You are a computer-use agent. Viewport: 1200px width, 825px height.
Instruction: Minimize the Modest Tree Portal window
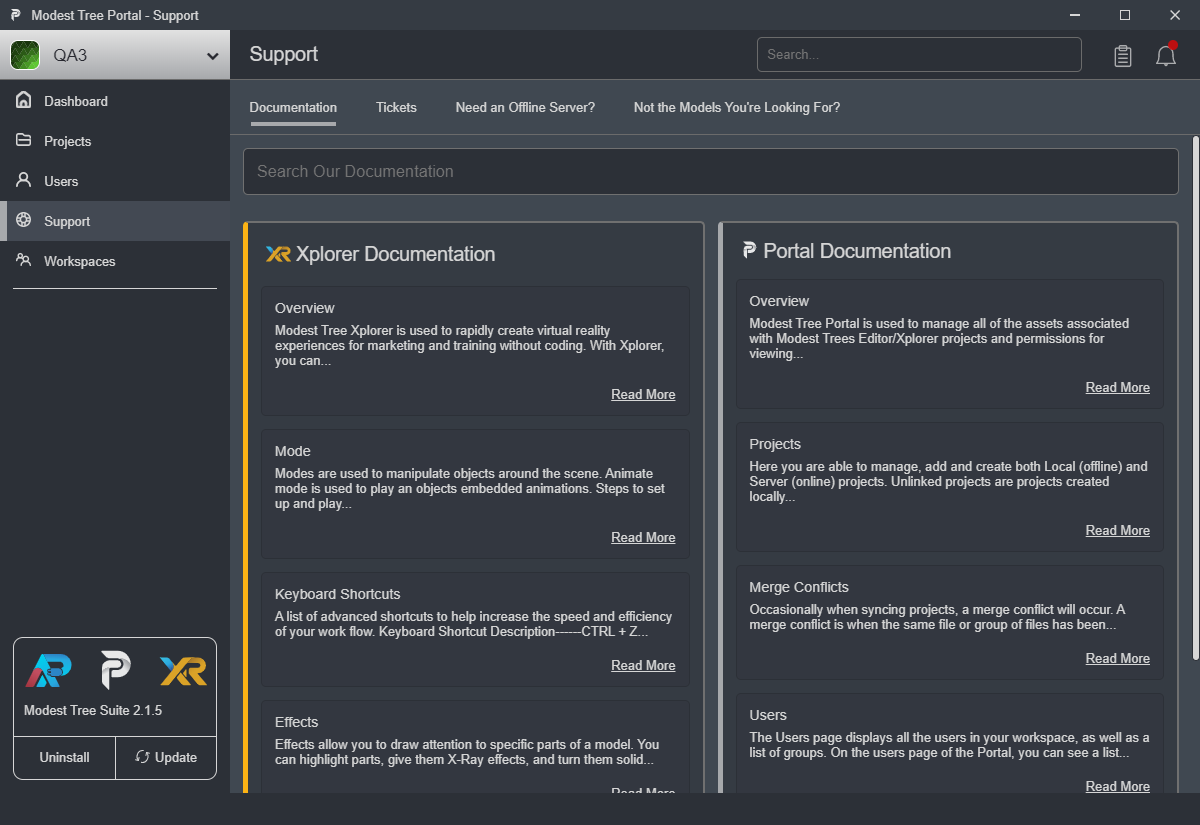pos(1075,15)
